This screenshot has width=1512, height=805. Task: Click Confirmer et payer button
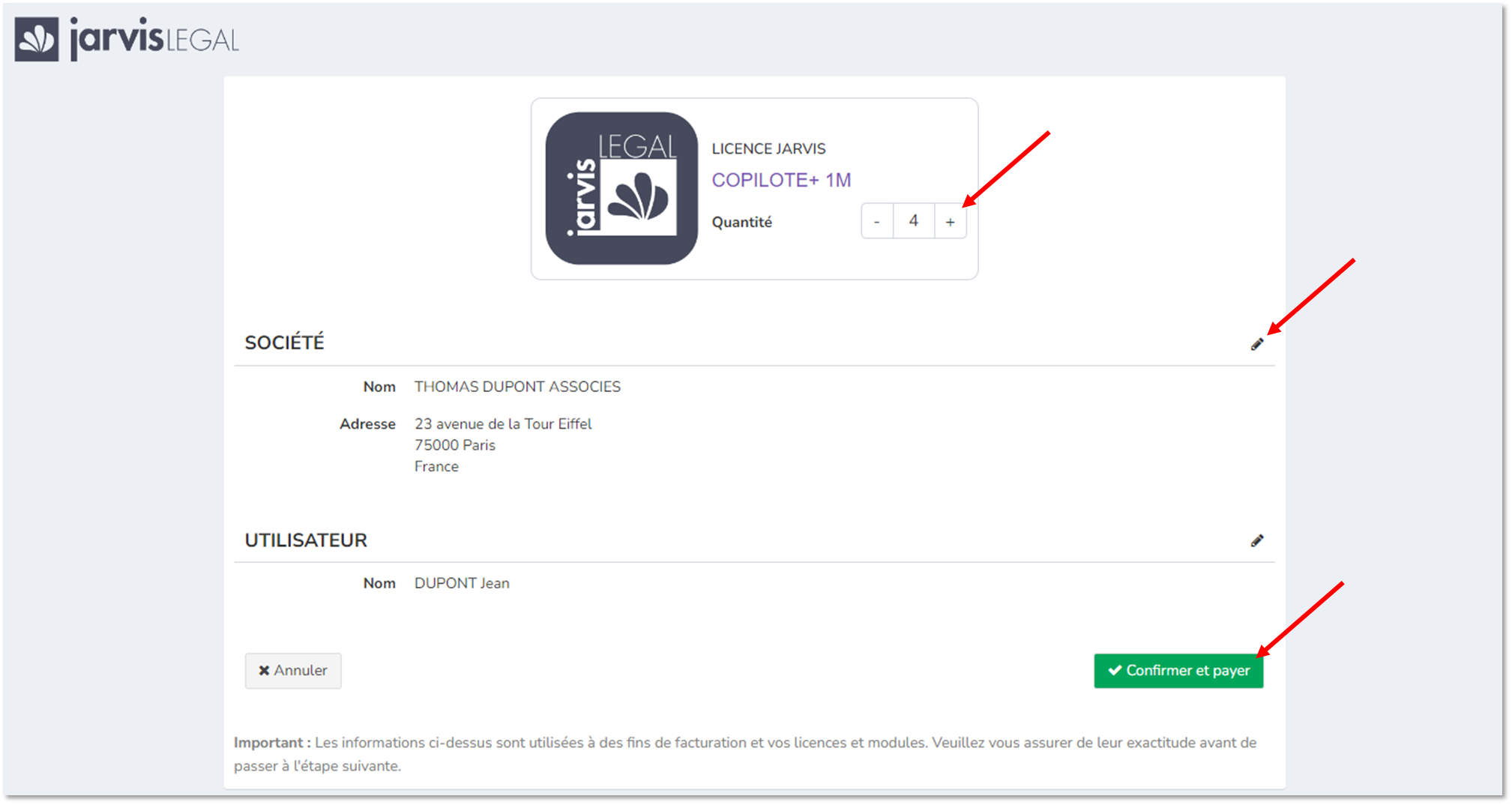1178,671
